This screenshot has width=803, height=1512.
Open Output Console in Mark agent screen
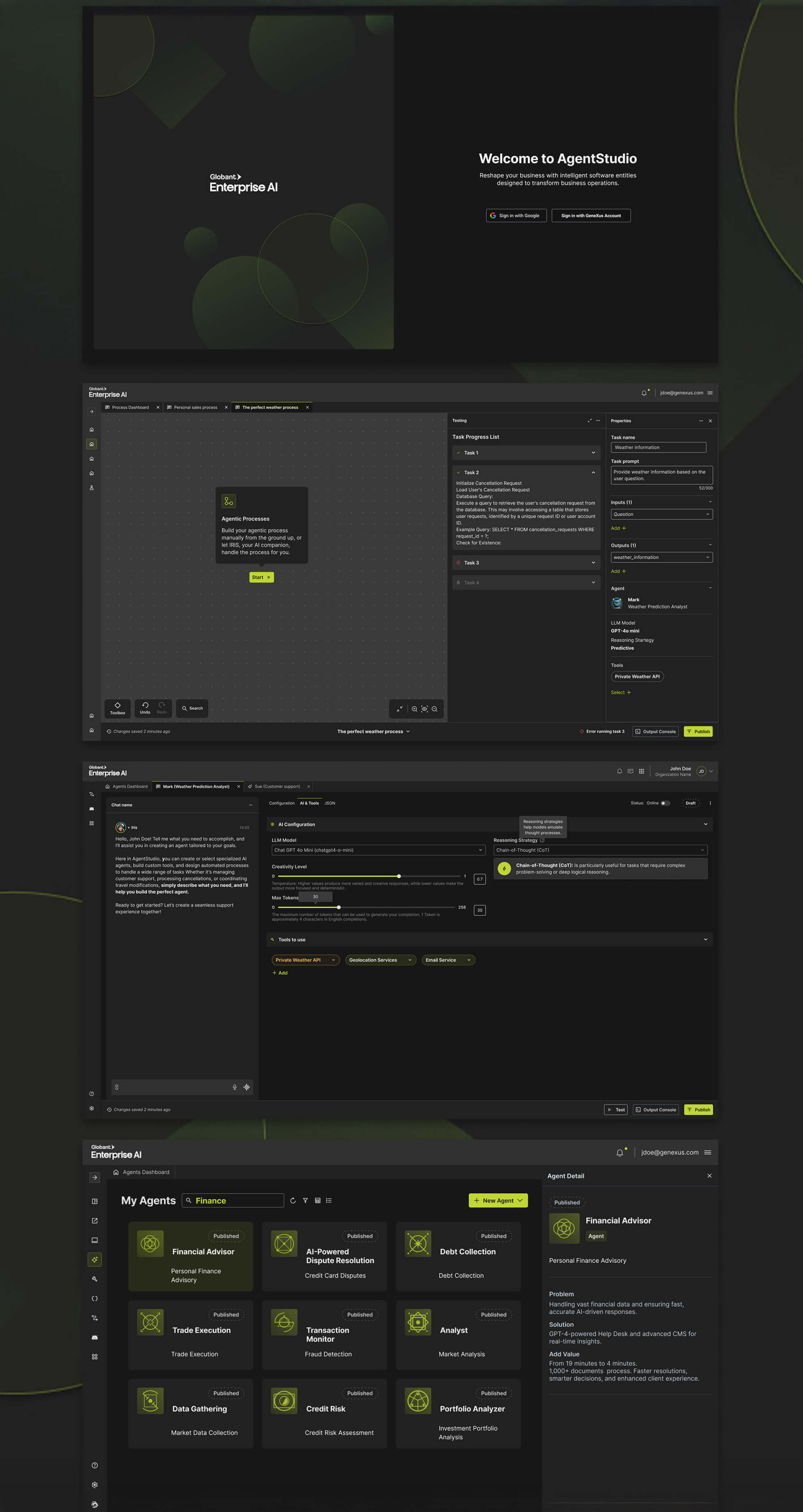tap(656, 1110)
